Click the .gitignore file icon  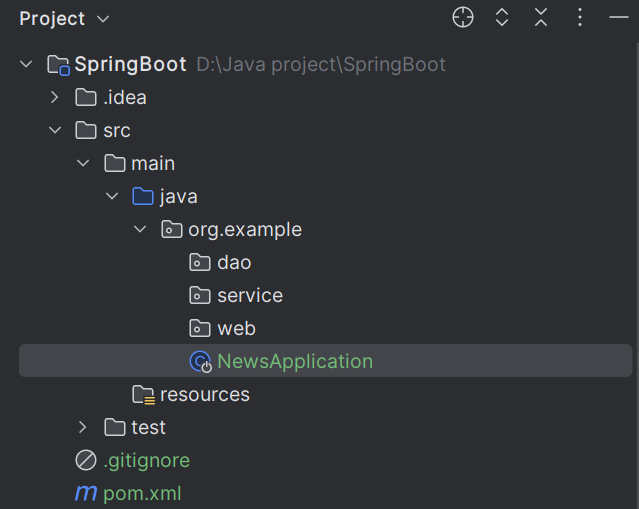coord(86,461)
